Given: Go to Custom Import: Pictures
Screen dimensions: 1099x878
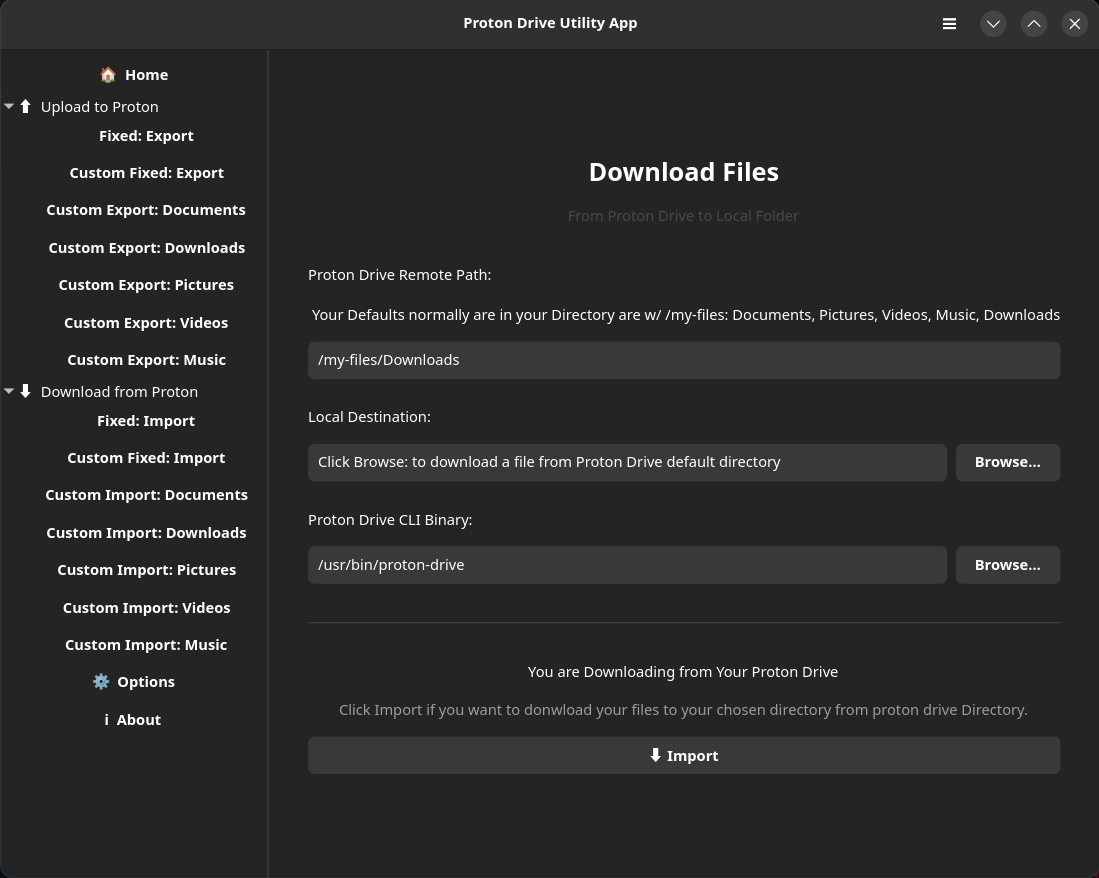Looking at the screenshot, I should pyautogui.click(x=146, y=570).
